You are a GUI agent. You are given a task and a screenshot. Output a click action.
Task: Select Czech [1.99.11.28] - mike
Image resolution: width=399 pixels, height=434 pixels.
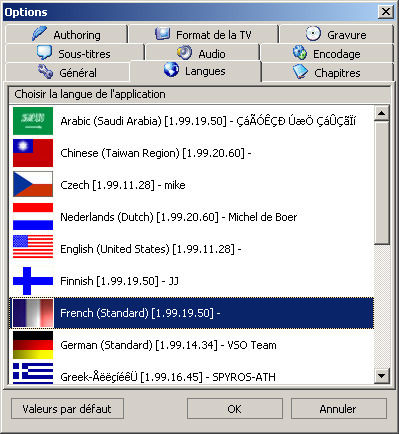(123, 185)
